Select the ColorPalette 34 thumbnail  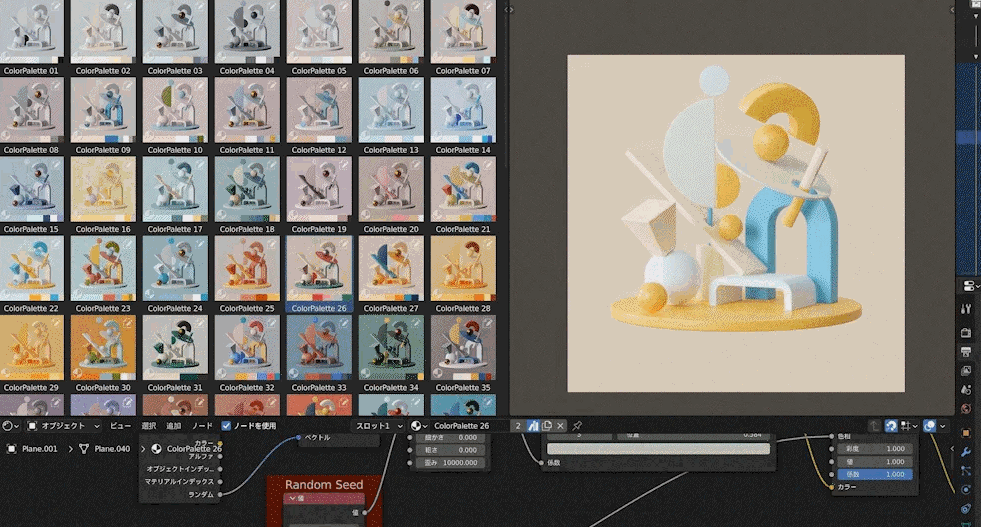pos(391,347)
